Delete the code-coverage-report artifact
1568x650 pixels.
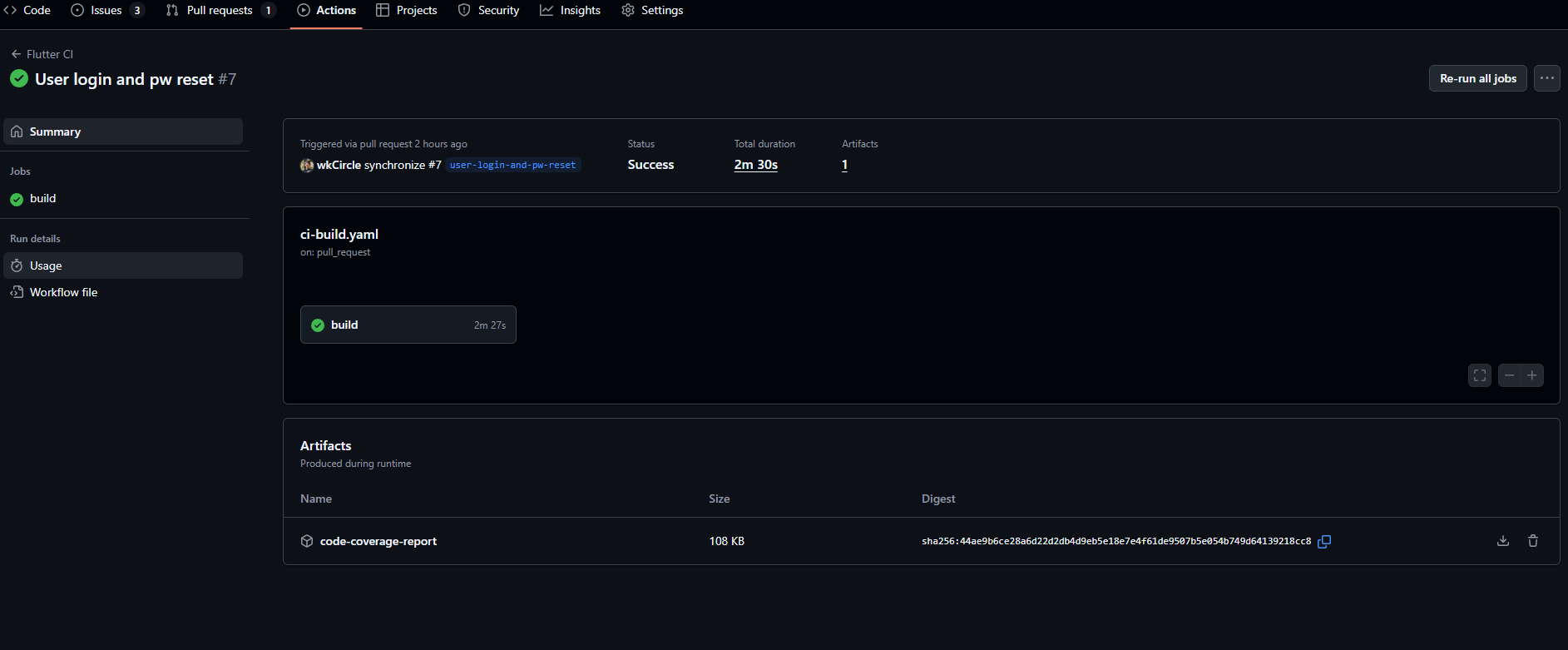(x=1532, y=541)
